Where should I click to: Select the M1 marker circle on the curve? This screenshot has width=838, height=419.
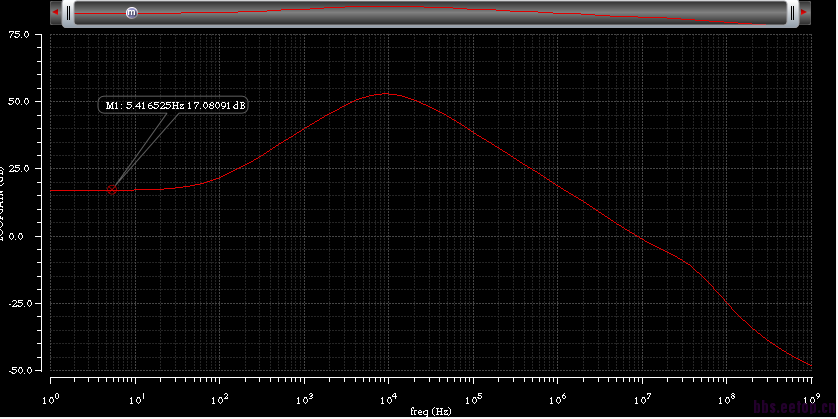pos(112,189)
